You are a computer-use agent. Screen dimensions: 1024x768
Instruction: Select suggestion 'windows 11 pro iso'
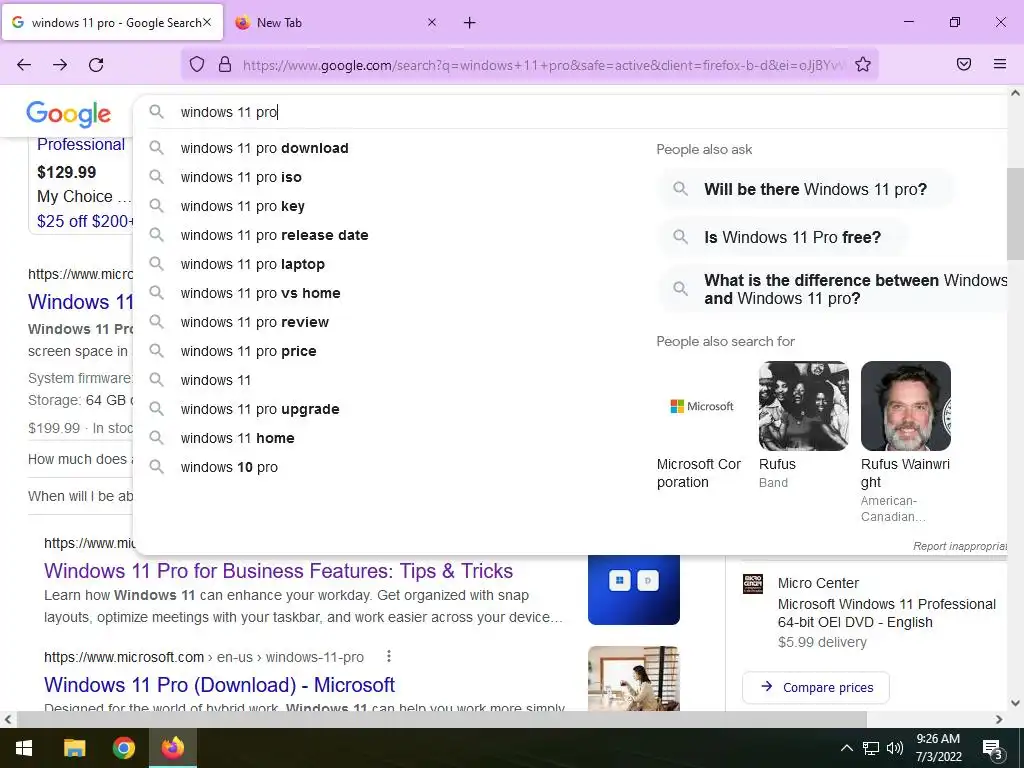[241, 177]
